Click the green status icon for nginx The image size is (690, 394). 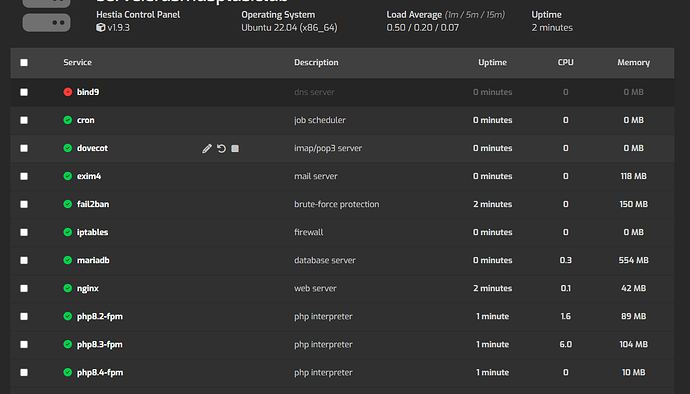tap(67, 288)
